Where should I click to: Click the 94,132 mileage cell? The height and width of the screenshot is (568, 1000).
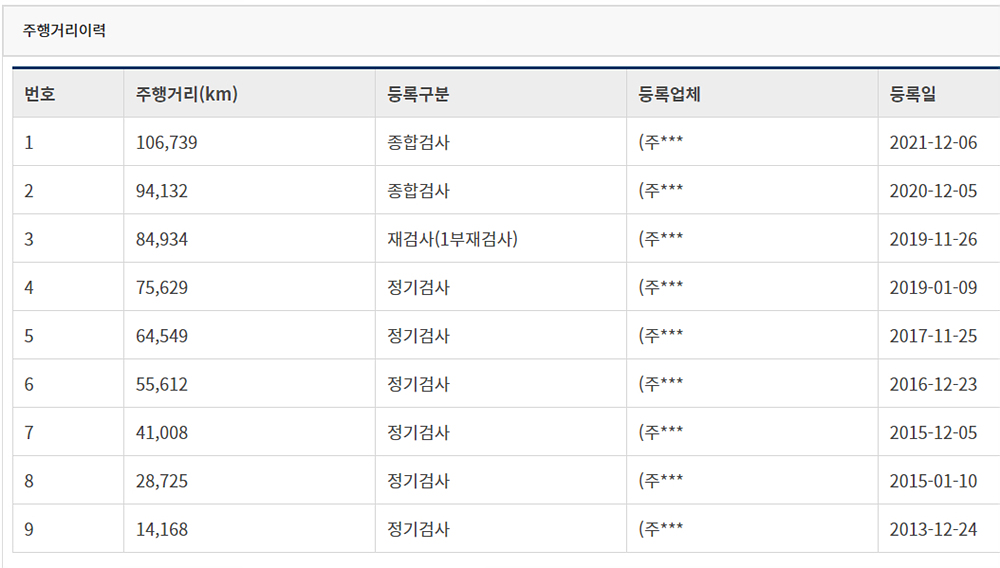tap(162, 191)
